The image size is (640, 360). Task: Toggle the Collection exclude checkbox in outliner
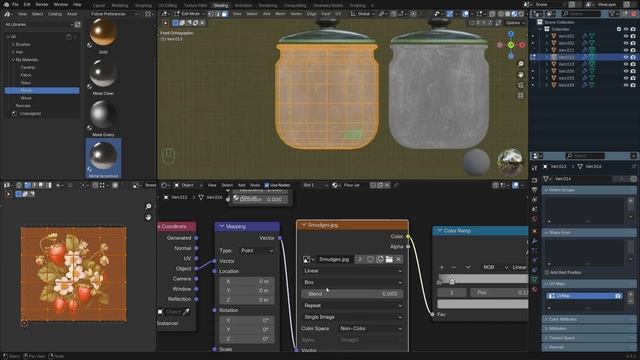618,29
